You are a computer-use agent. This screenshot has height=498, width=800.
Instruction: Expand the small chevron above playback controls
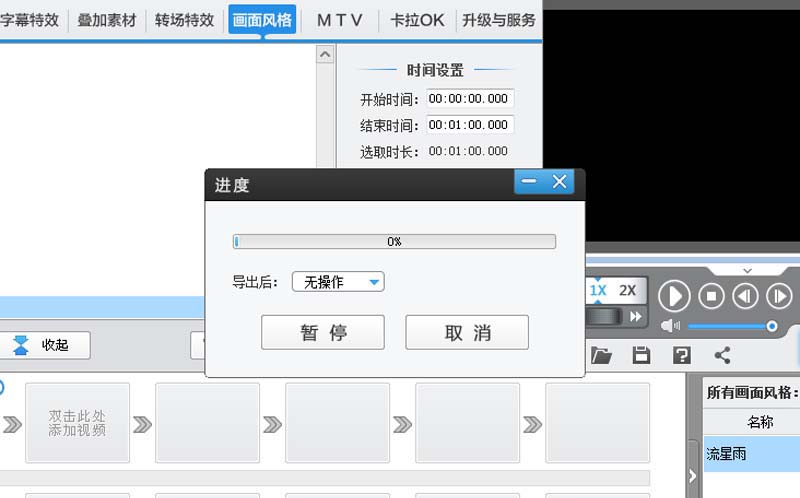click(x=747, y=270)
